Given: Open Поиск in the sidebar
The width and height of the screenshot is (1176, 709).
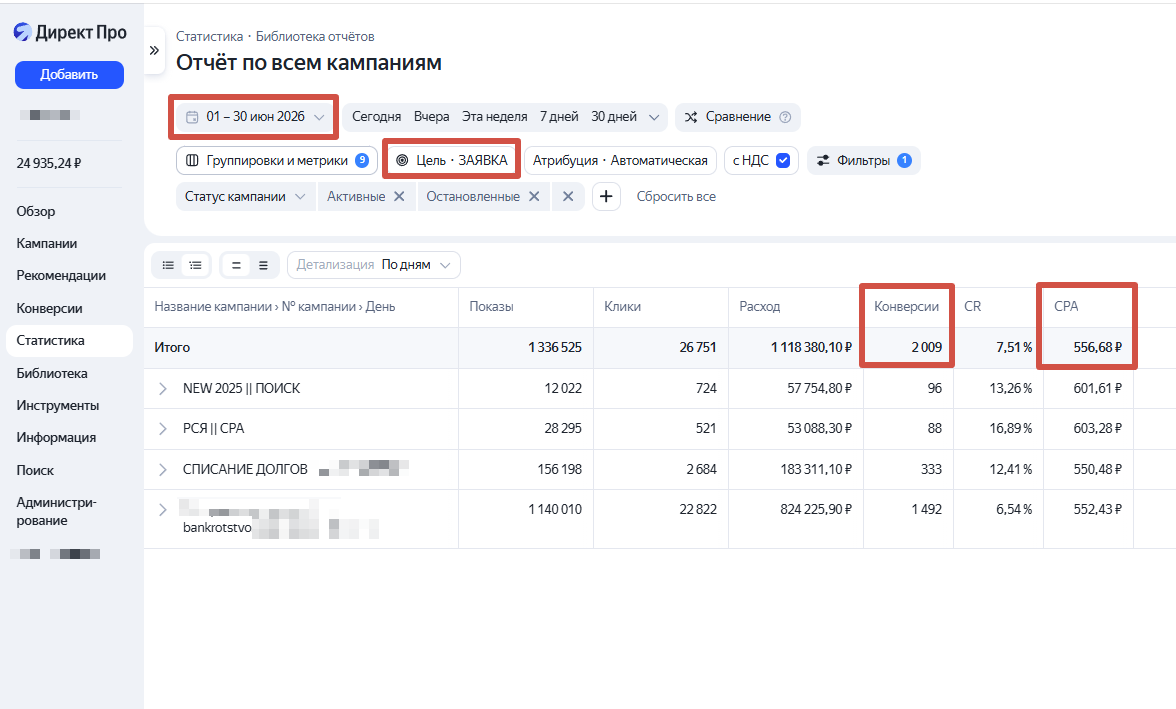Looking at the screenshot, I should (35, 470).
